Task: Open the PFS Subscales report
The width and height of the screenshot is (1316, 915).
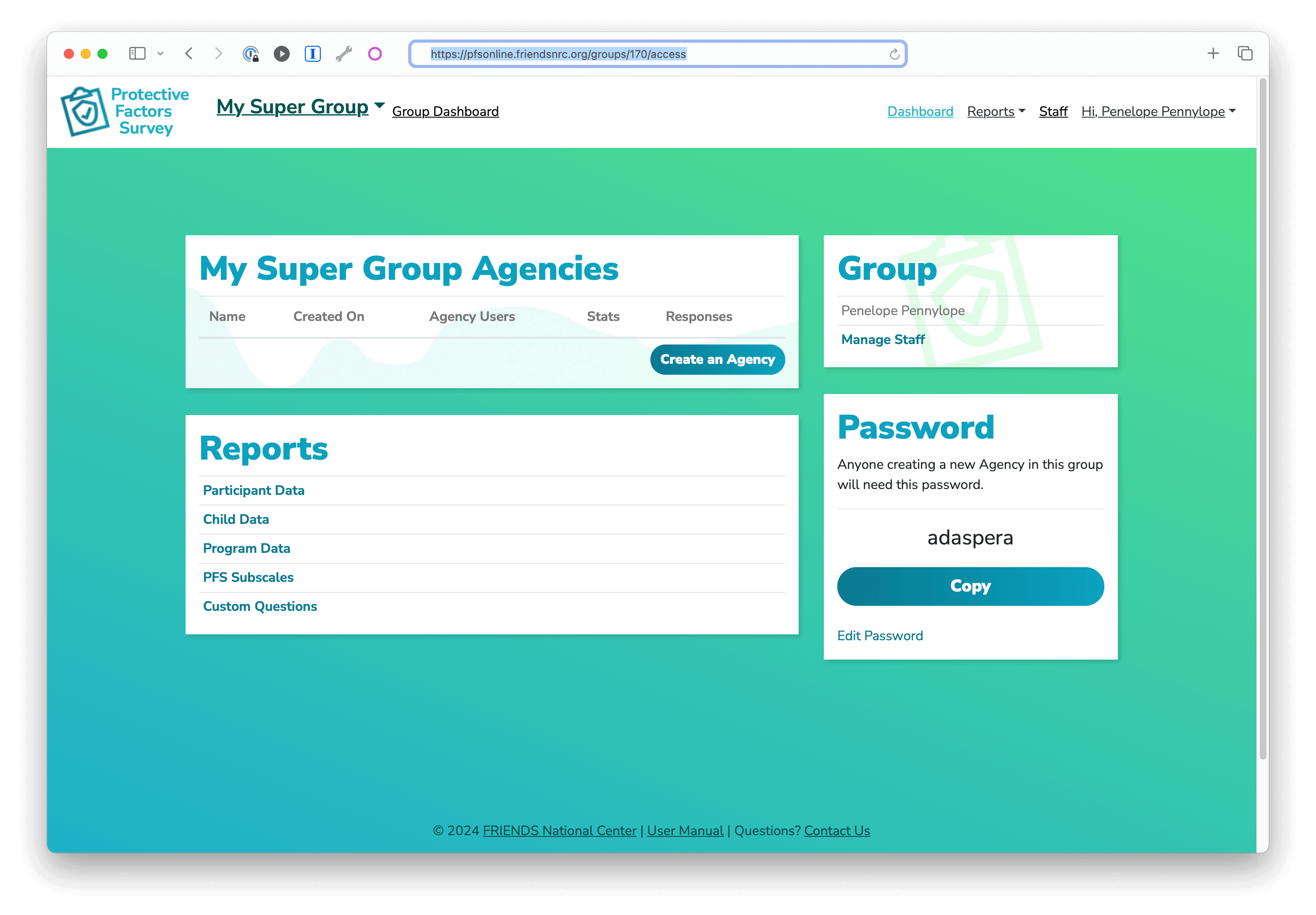Action: tap(248, 577)
